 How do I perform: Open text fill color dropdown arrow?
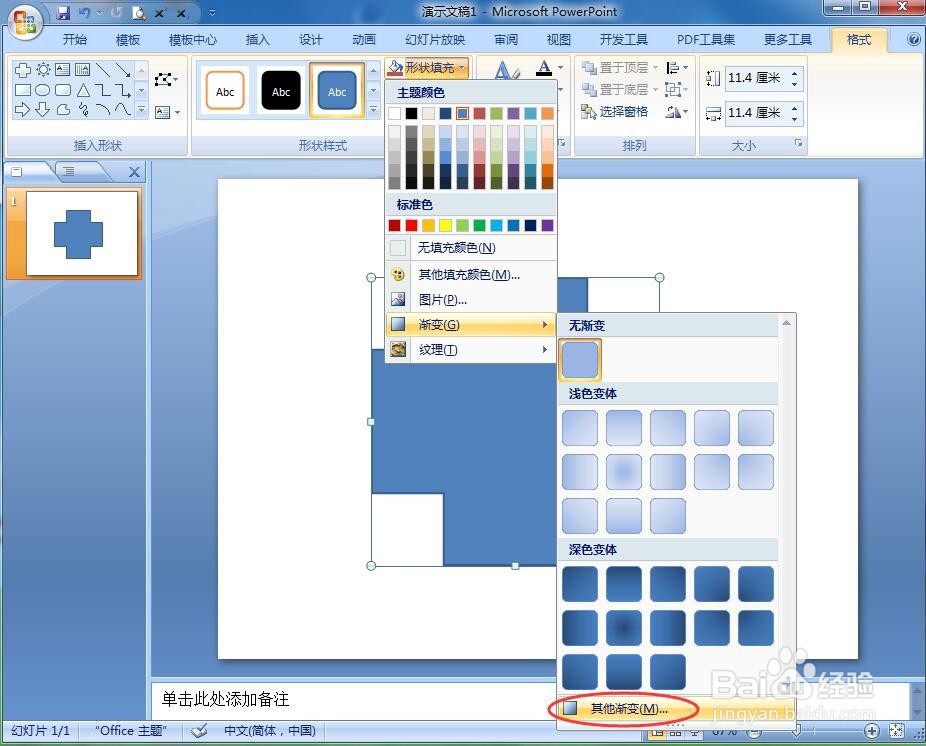click(x=560, y=68)
